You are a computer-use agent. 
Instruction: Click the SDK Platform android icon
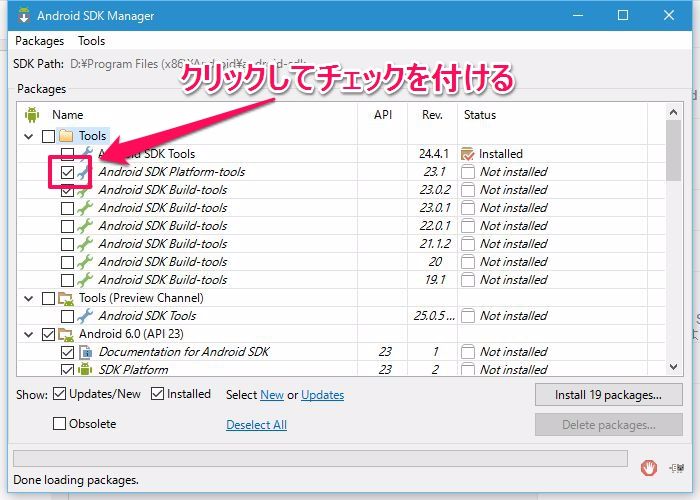[85, 369]
